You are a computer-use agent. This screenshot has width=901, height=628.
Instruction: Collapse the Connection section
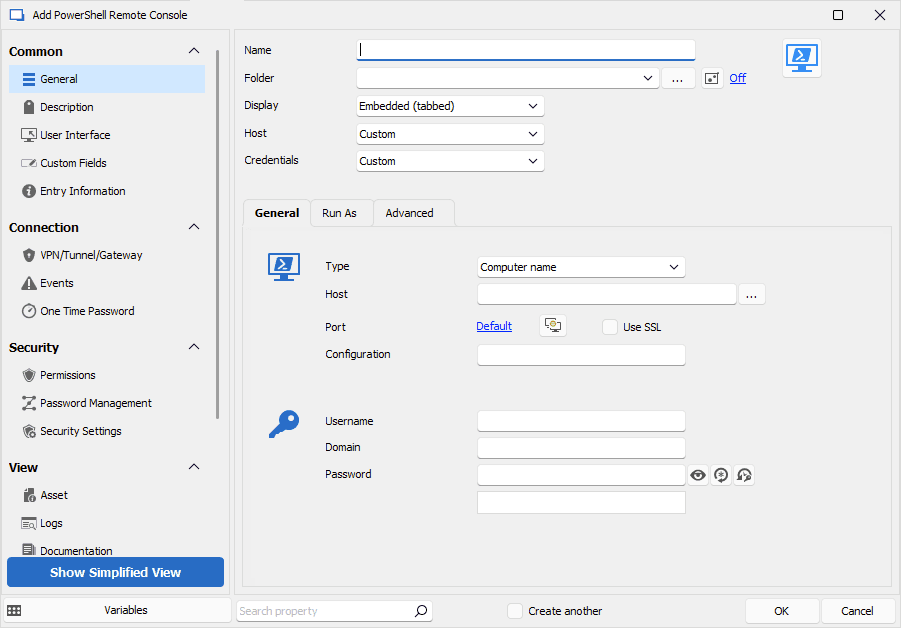194,228
